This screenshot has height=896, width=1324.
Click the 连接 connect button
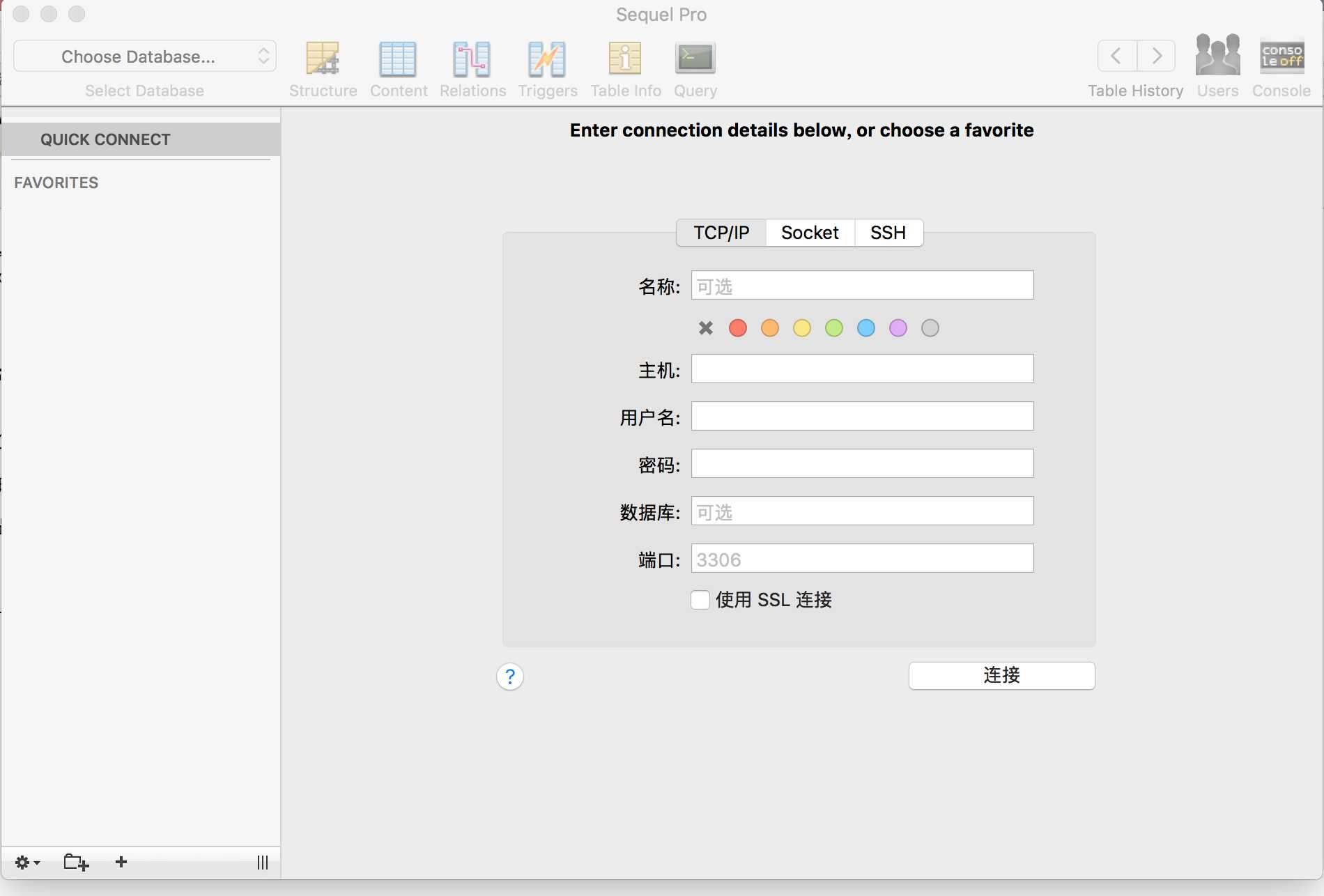pos(1002,675)
